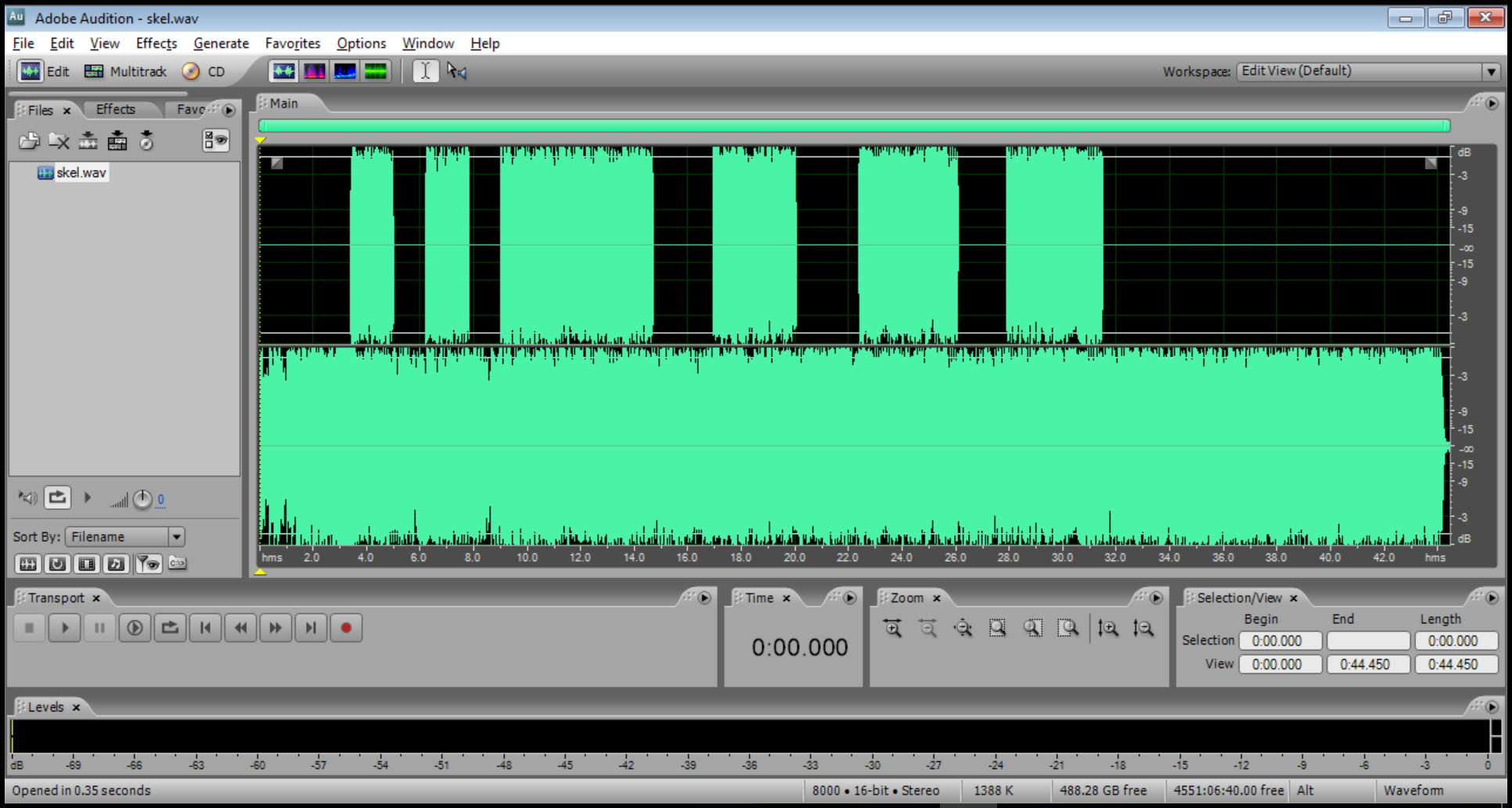The width and height of the screenshot is (1512, 808).
Task: Choose the Scrub tool
Action: click(x=457, y=71)
